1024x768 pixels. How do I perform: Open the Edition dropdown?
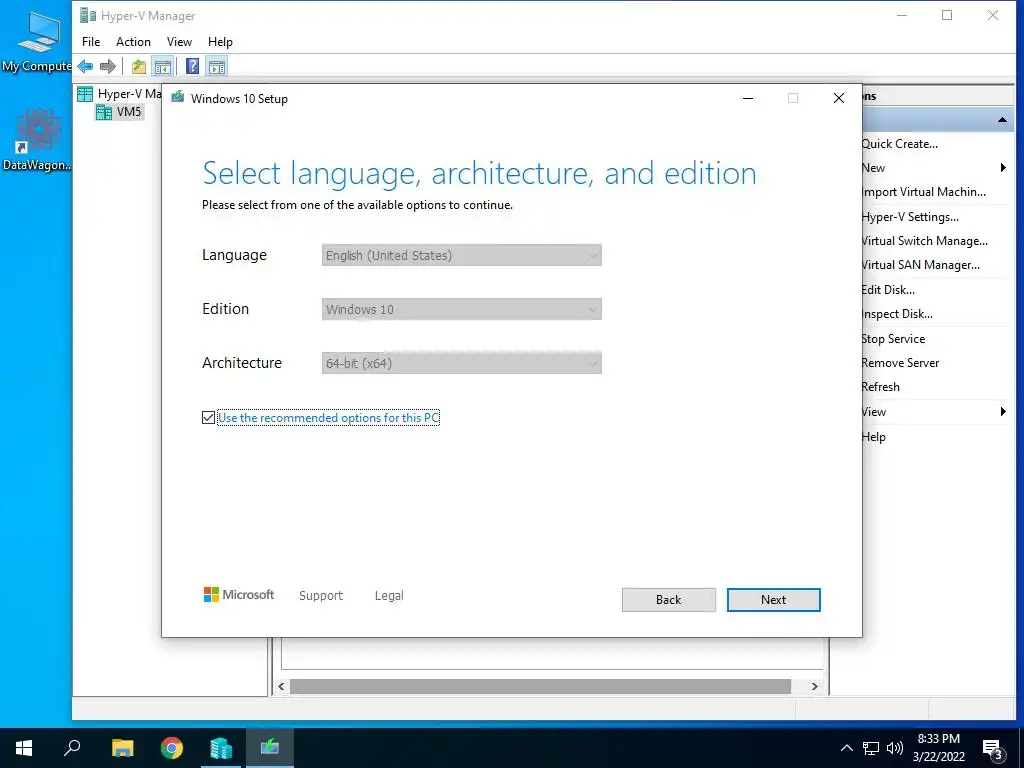click(462, 310)
